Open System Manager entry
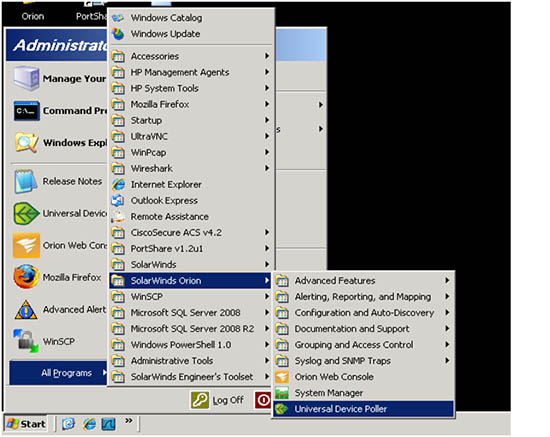Image resolution: width=550 pixels, height=437 pixels. coord(363,393)
